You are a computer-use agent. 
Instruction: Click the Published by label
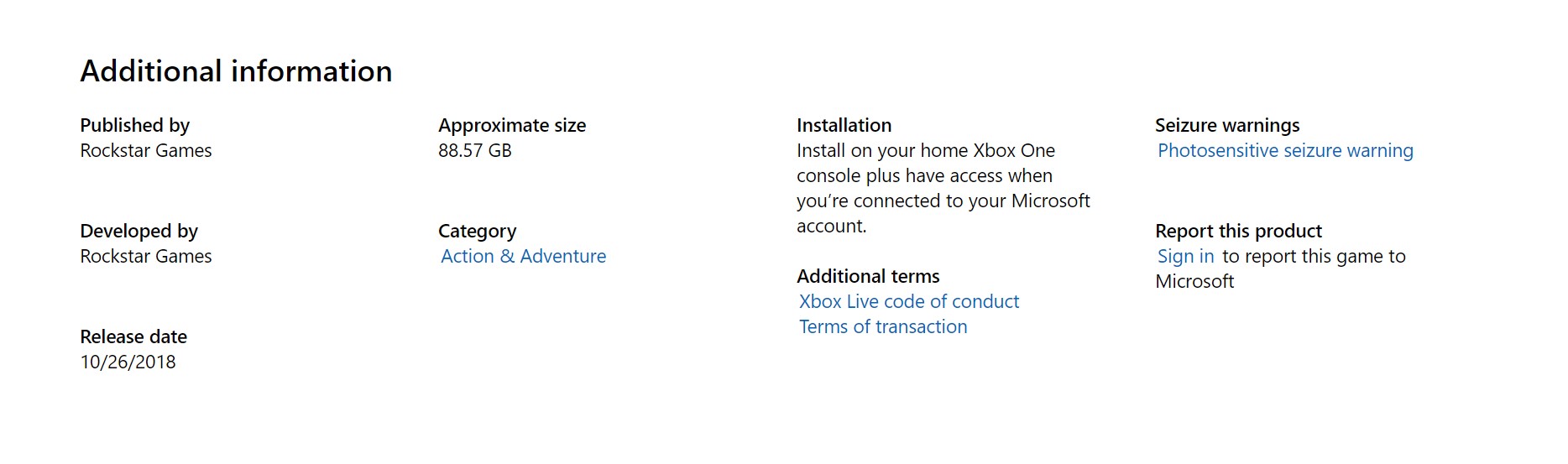134,126
